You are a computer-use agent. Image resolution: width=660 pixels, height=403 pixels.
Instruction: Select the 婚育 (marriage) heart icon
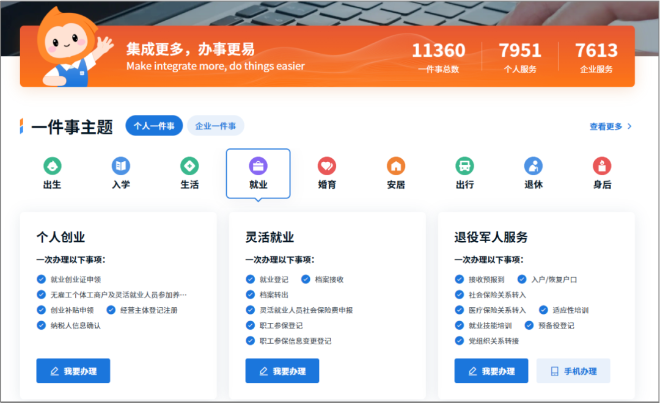pyautogui.click(x=327, y=166)
